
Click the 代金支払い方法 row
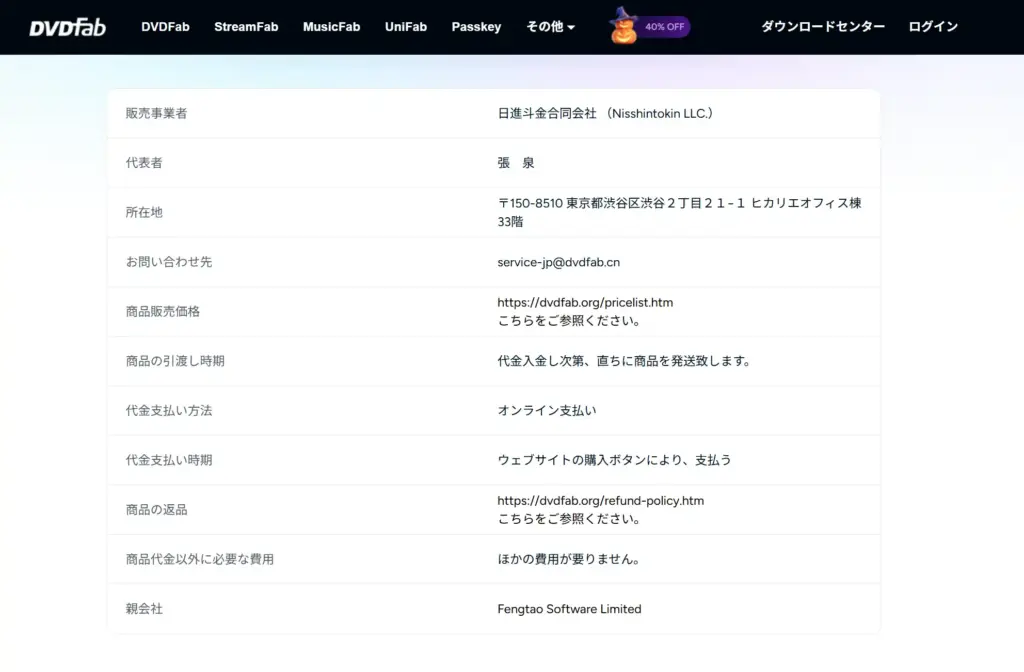click(x=166, y=411)
